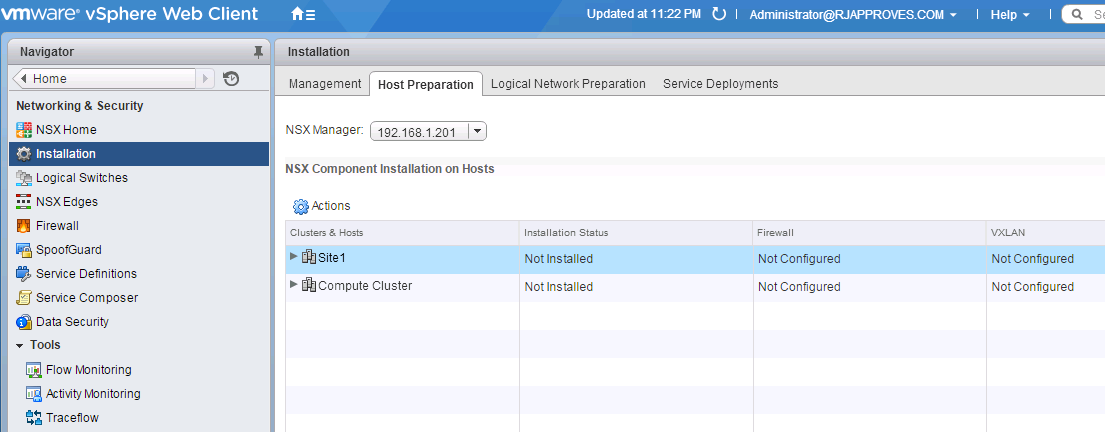This screenshot has height=432, width=1105.
Task: Open the Actions menu
Action: coord(321,206)
